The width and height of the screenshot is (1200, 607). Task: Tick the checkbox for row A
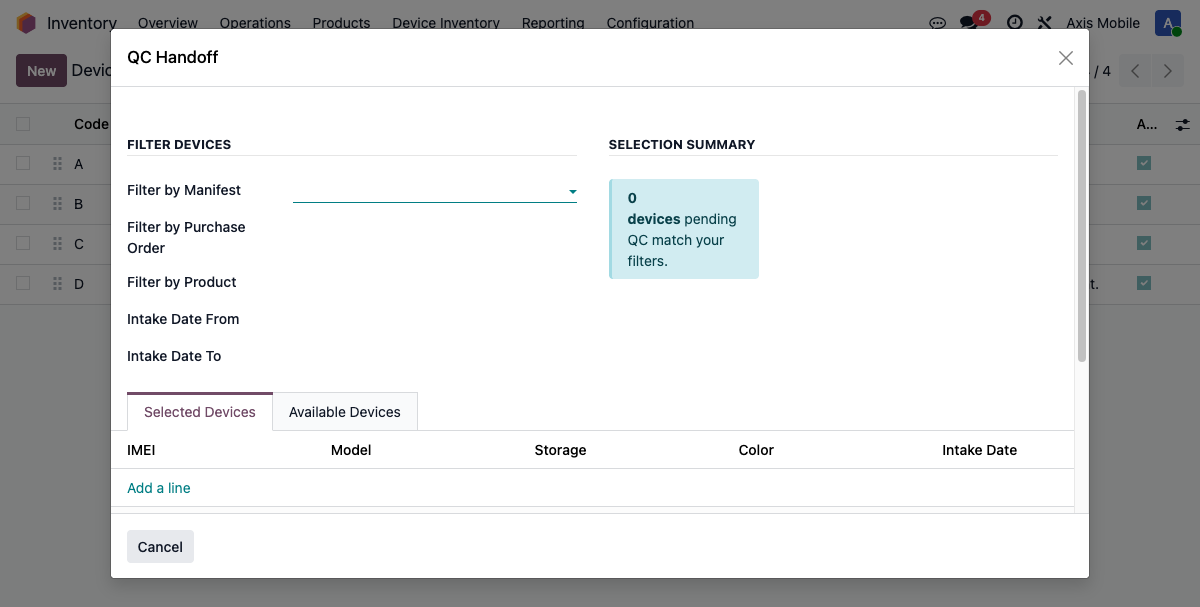pos(23,163)
